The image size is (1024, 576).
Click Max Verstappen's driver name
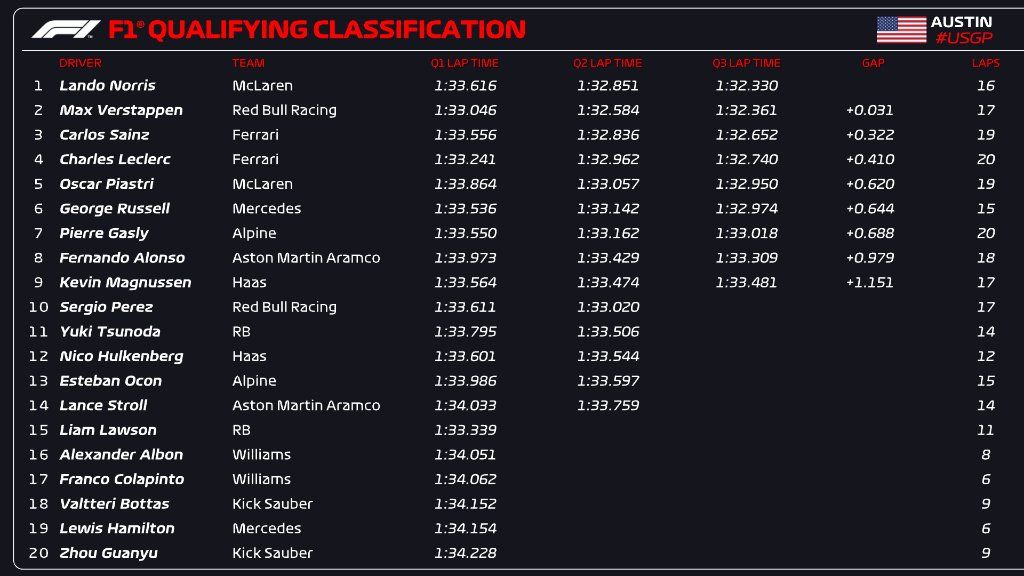[121, 110]
